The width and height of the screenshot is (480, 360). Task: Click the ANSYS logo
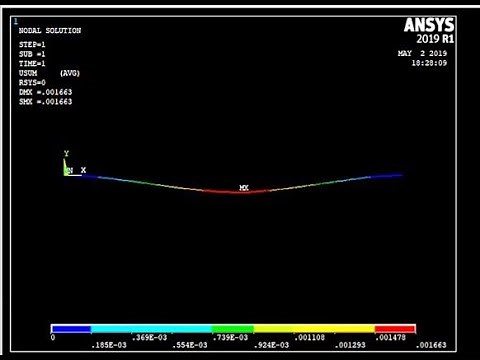click(x=429, y=25)
